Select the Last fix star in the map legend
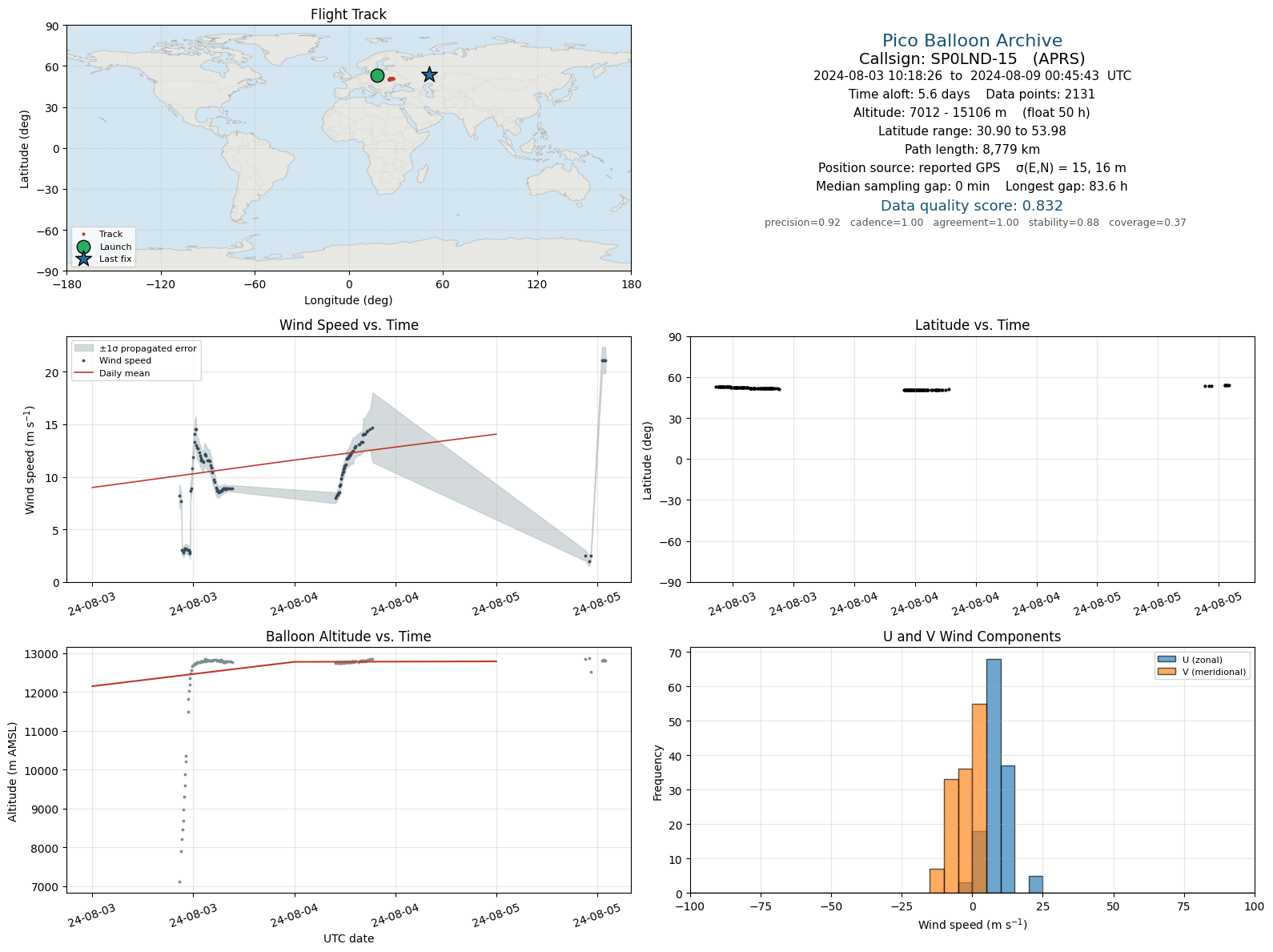The height and width of the screenshot is (952, 1273). point(83,259)
